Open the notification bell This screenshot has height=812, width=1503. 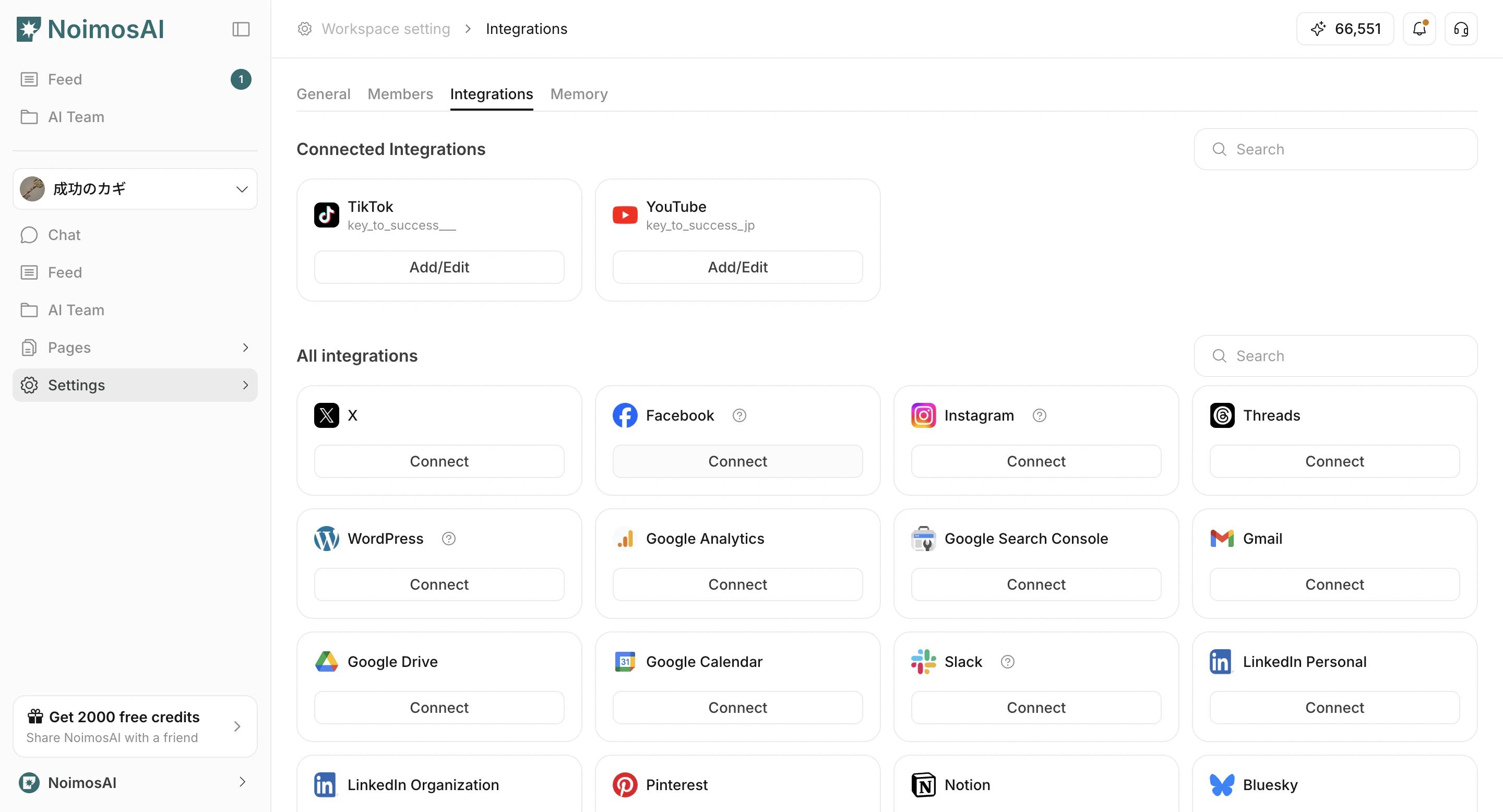(x=1419, y=29)
